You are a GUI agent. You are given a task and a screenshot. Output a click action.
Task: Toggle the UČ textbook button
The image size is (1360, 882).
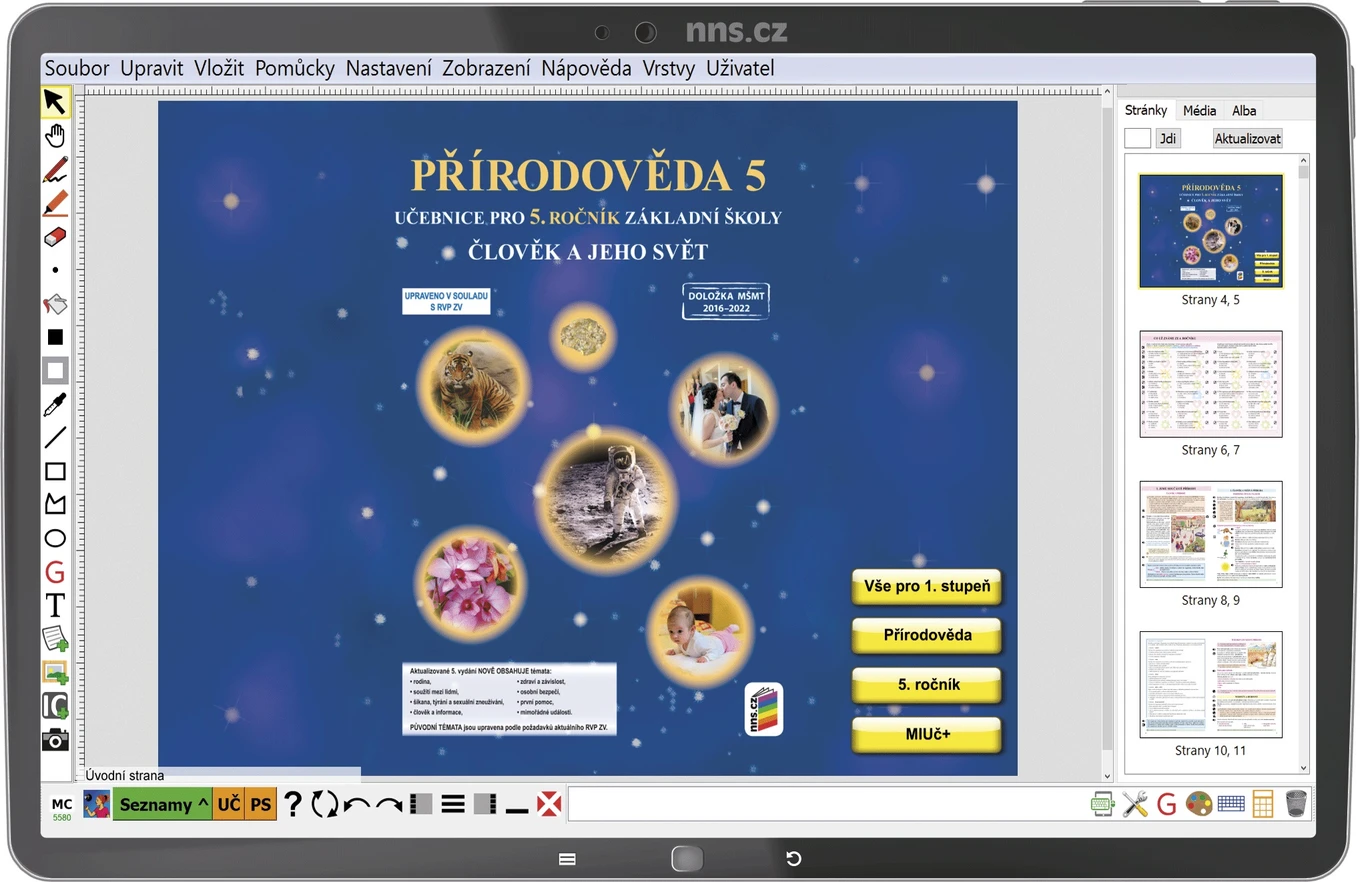coord(229,804)
